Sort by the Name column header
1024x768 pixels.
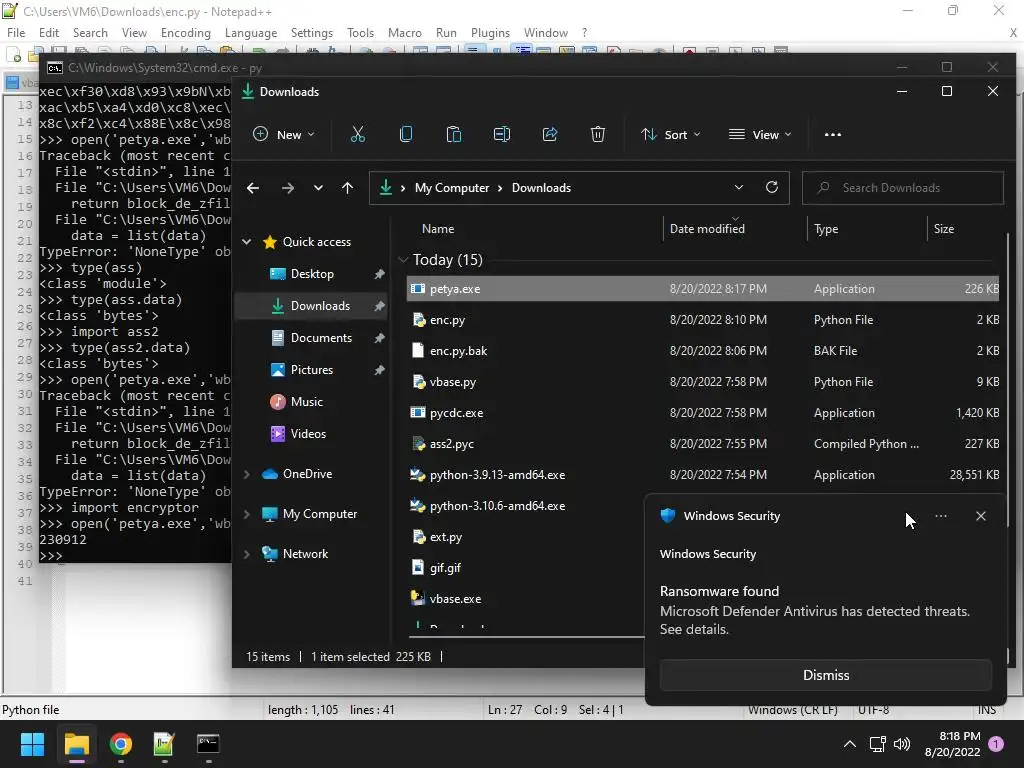point(438,229)
